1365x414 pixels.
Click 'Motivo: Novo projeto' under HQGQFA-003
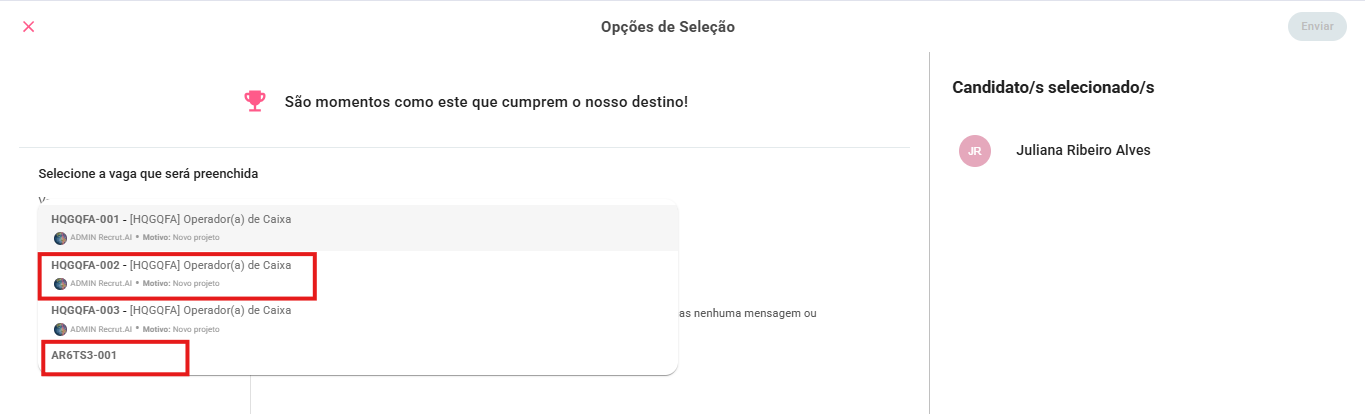tap(181, 329)
